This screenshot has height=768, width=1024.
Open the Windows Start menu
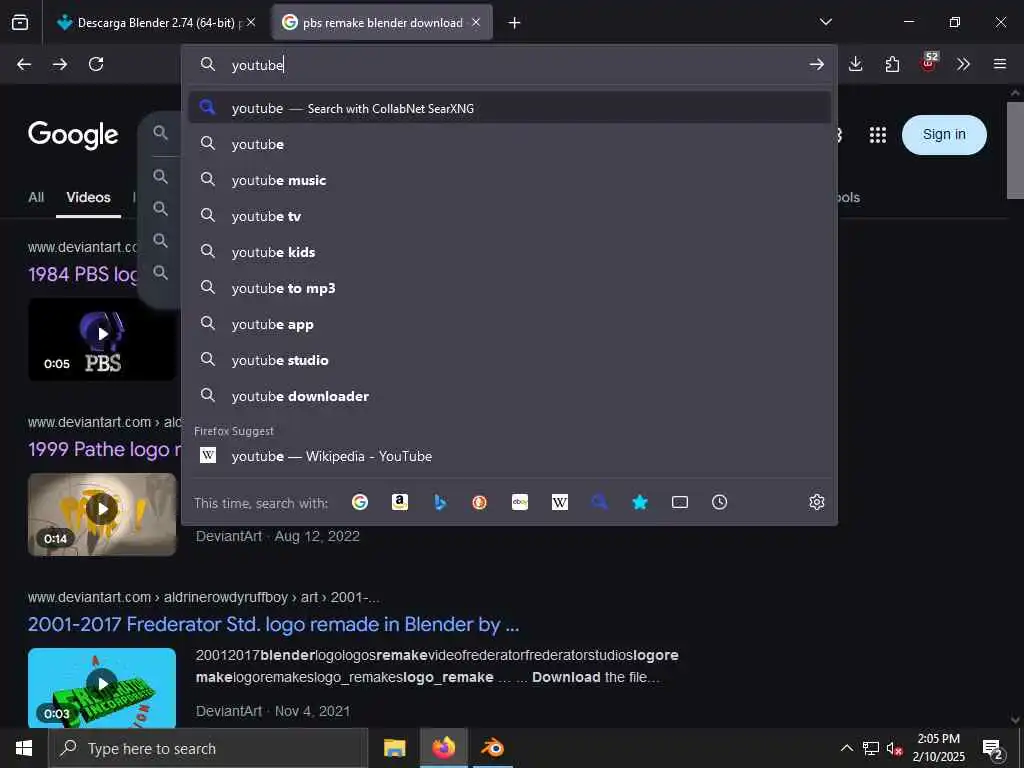[24, 748]
